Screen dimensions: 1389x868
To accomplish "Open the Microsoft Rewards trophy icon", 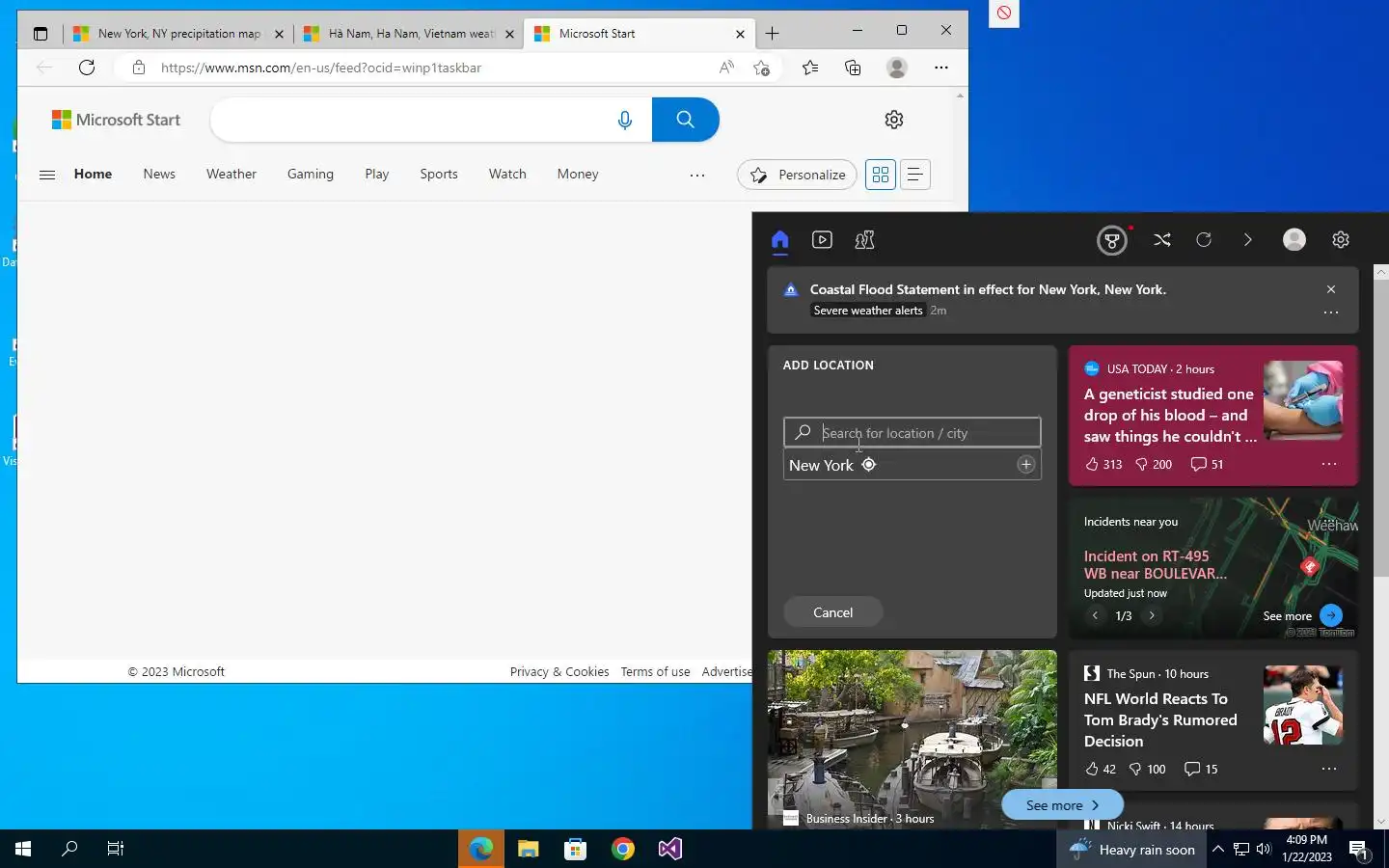I will coord(1112,240).
